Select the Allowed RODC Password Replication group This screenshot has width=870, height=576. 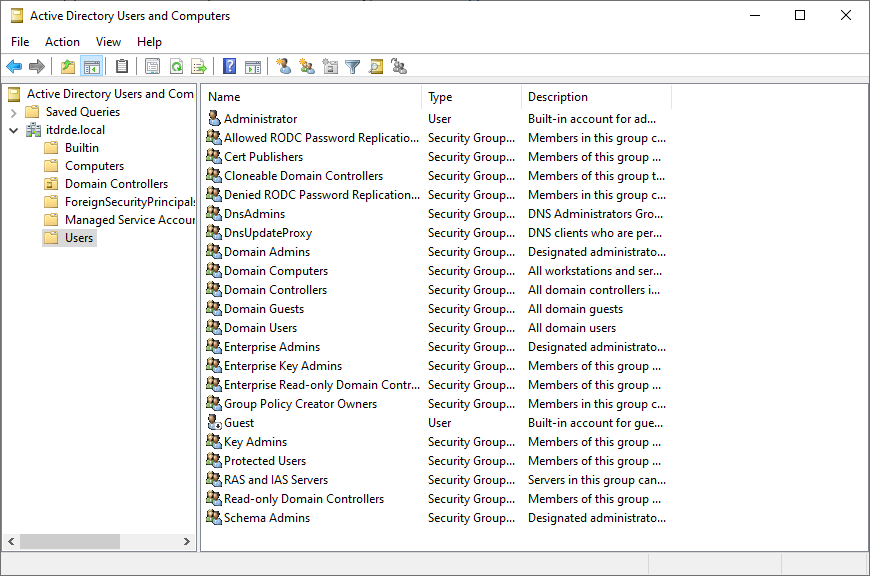(321, 138)
